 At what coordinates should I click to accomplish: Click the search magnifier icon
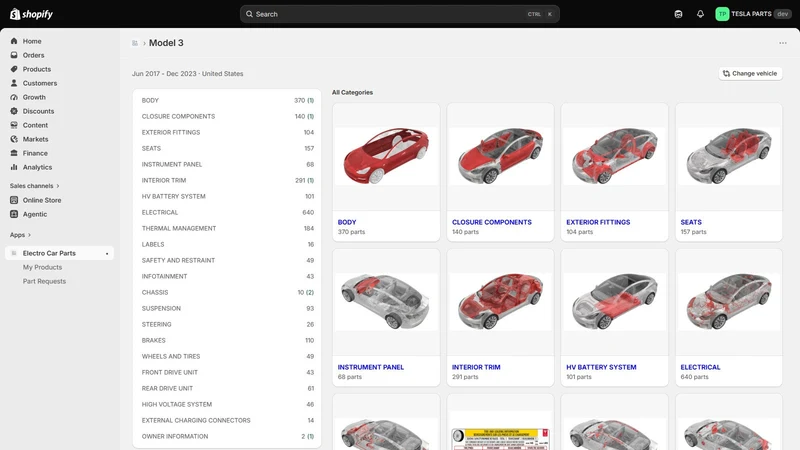coord(249,14)
